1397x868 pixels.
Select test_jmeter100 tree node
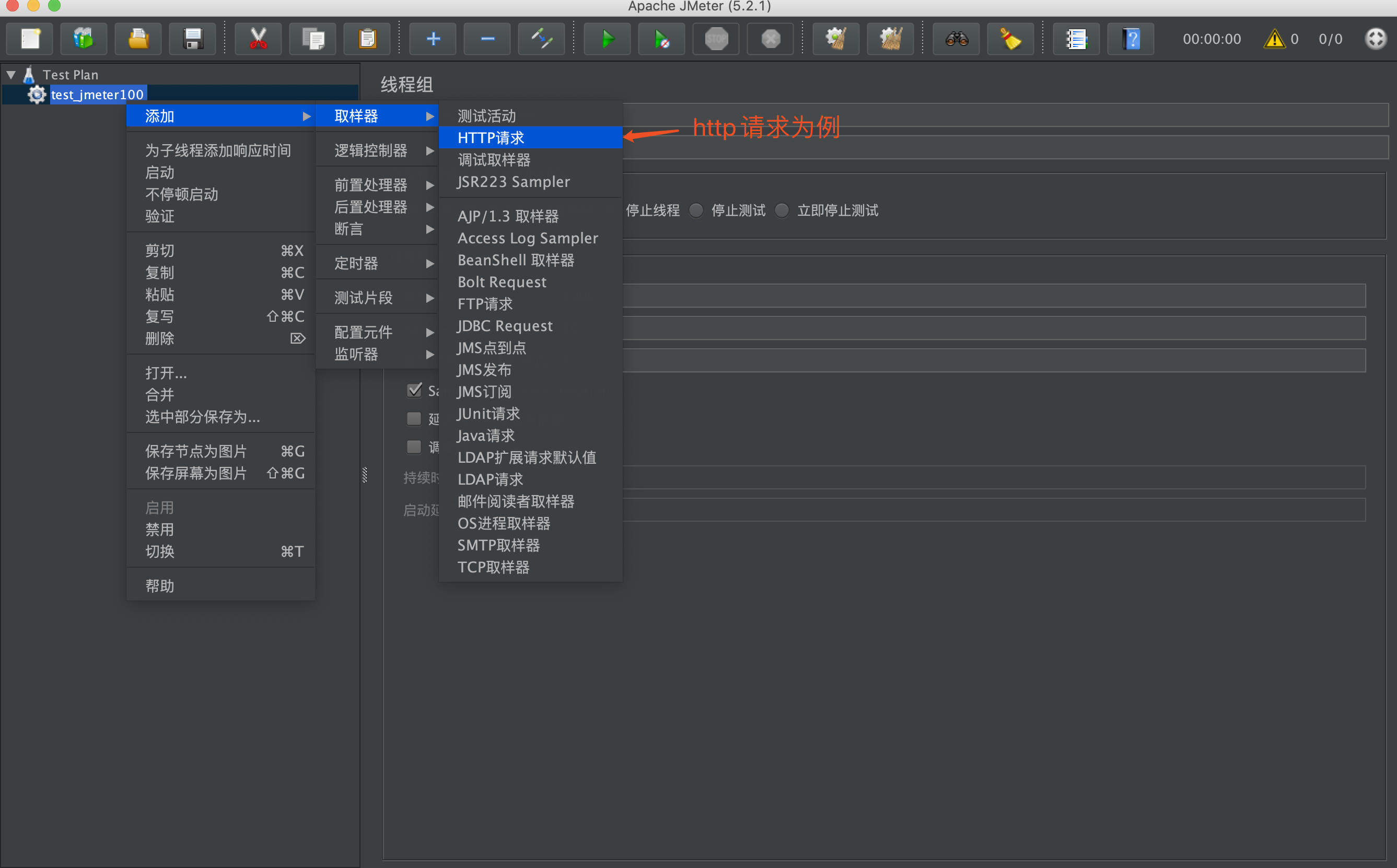(x=98, y=95)
